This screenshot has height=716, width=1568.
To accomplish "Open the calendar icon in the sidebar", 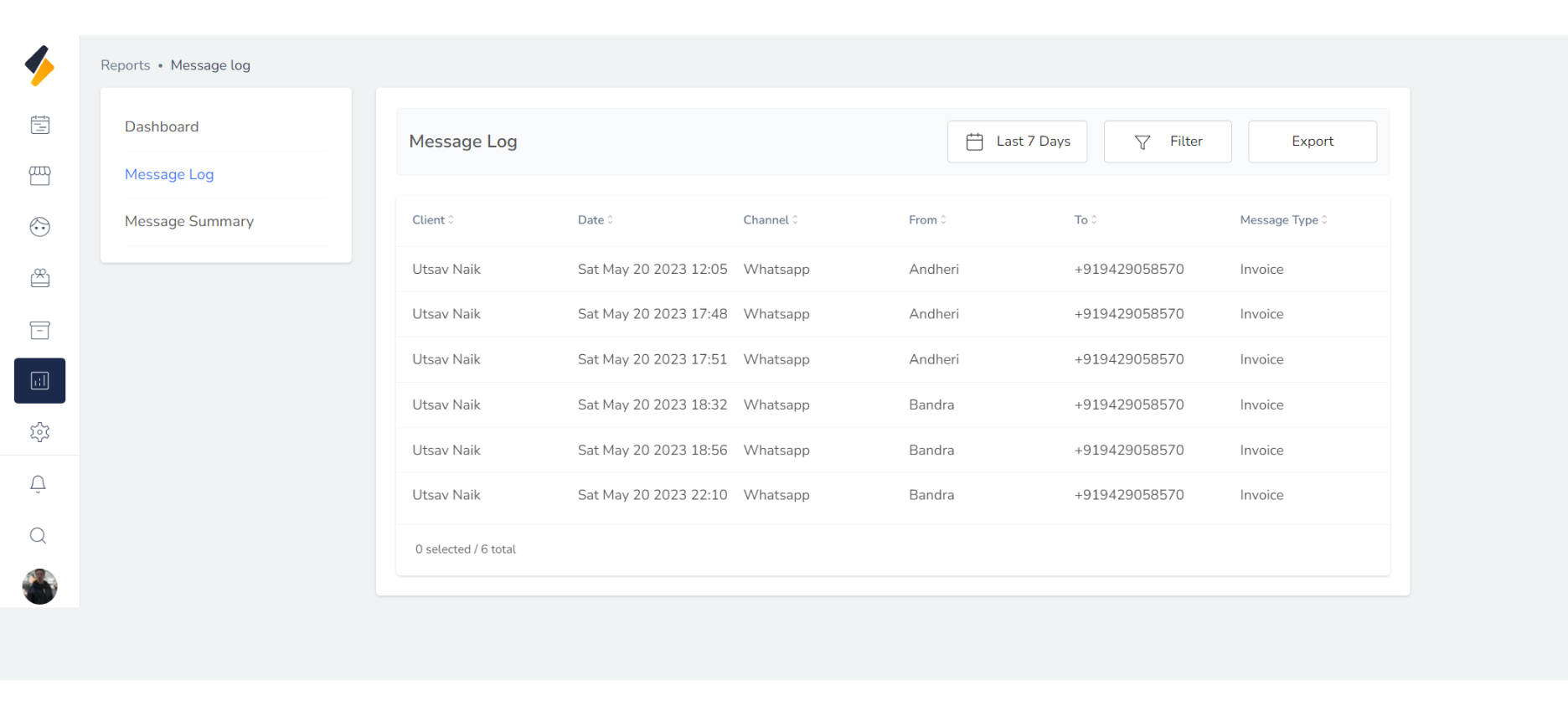I will click(39, 125).
